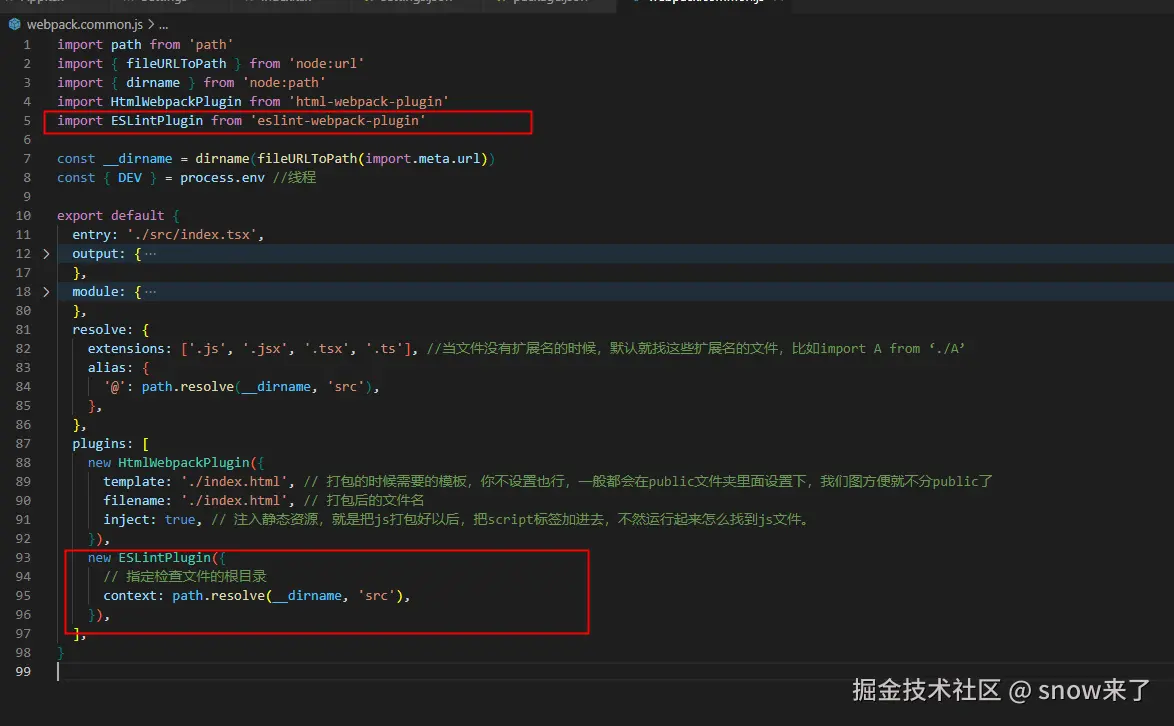Click the 'inject:' key on line 91
1174x726 pixels.
pos(130,519)
